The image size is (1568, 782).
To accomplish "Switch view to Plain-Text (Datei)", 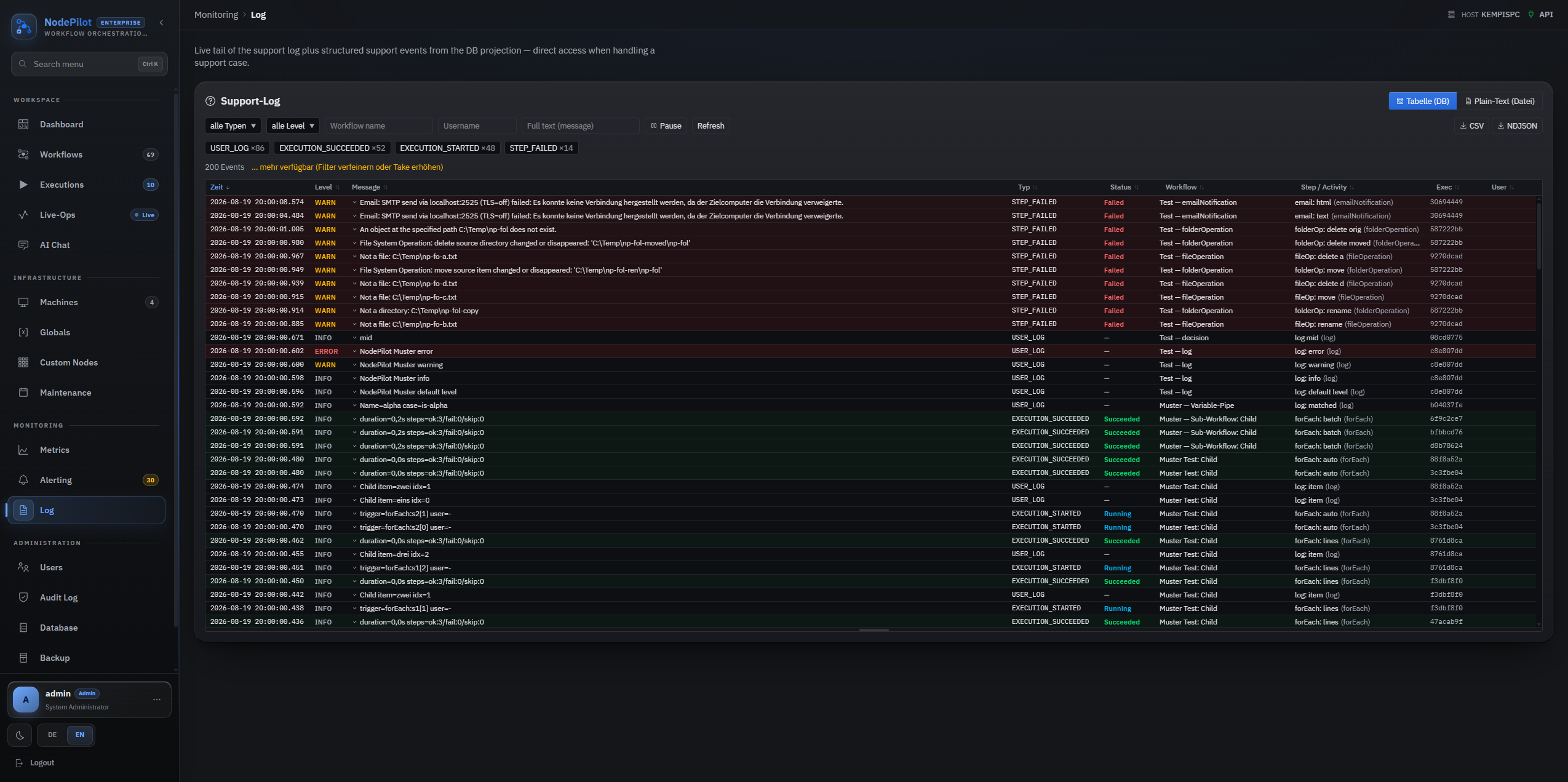I will pyautogui.click(x=1500, y=101).
